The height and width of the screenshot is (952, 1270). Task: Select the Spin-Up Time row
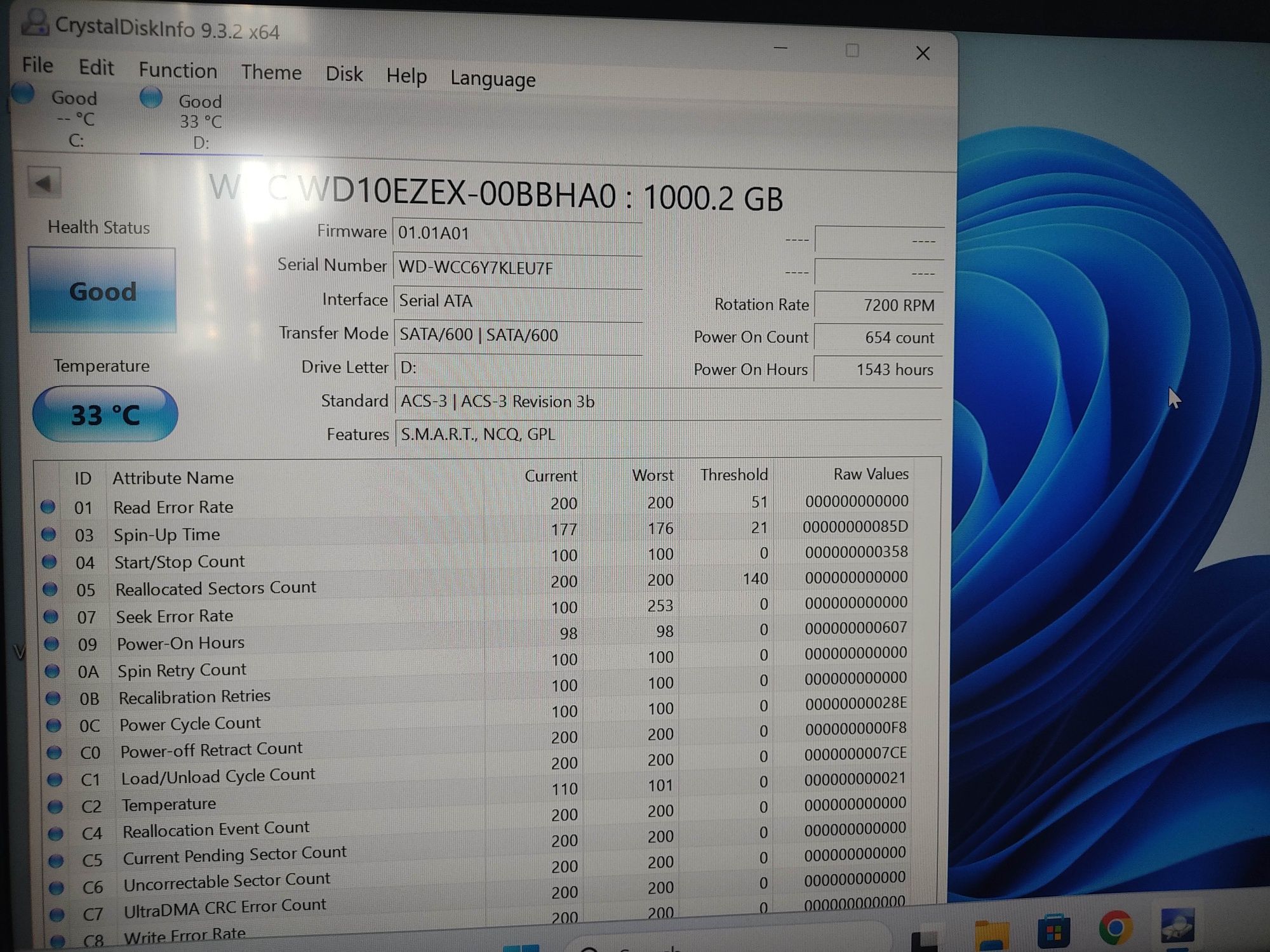[x=476, y=531]
